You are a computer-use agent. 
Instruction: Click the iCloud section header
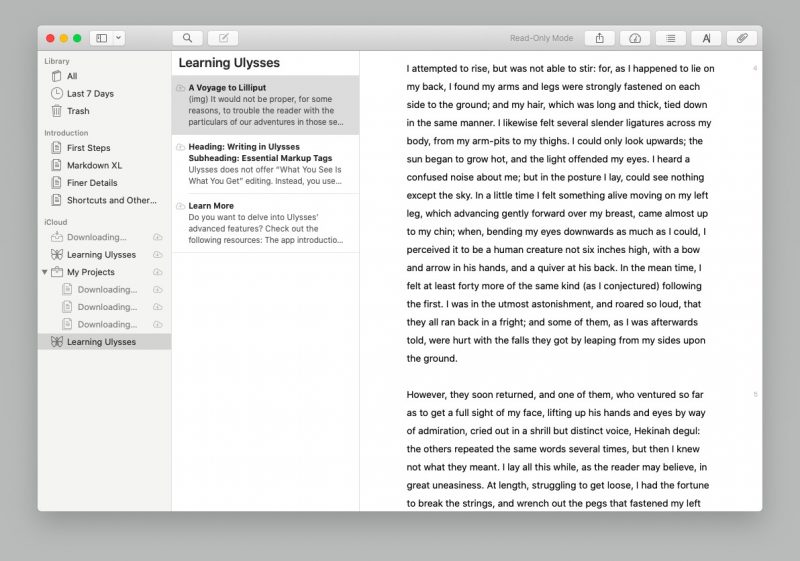(56, 222)
